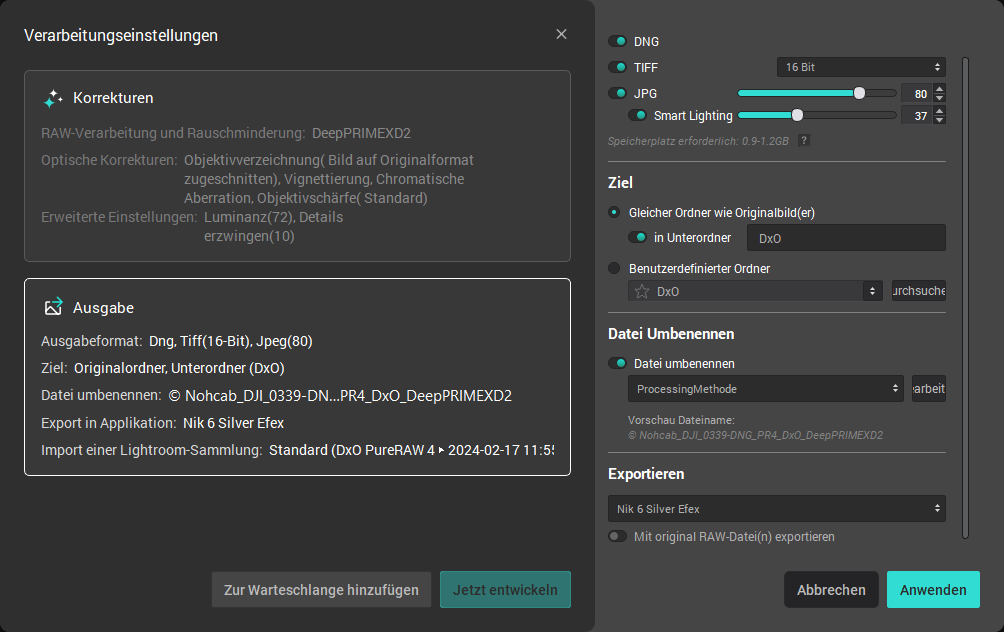The image size is (1004, 632).
Task: Click the Ausgabe image export icon
Action: [x=53, y=308]
